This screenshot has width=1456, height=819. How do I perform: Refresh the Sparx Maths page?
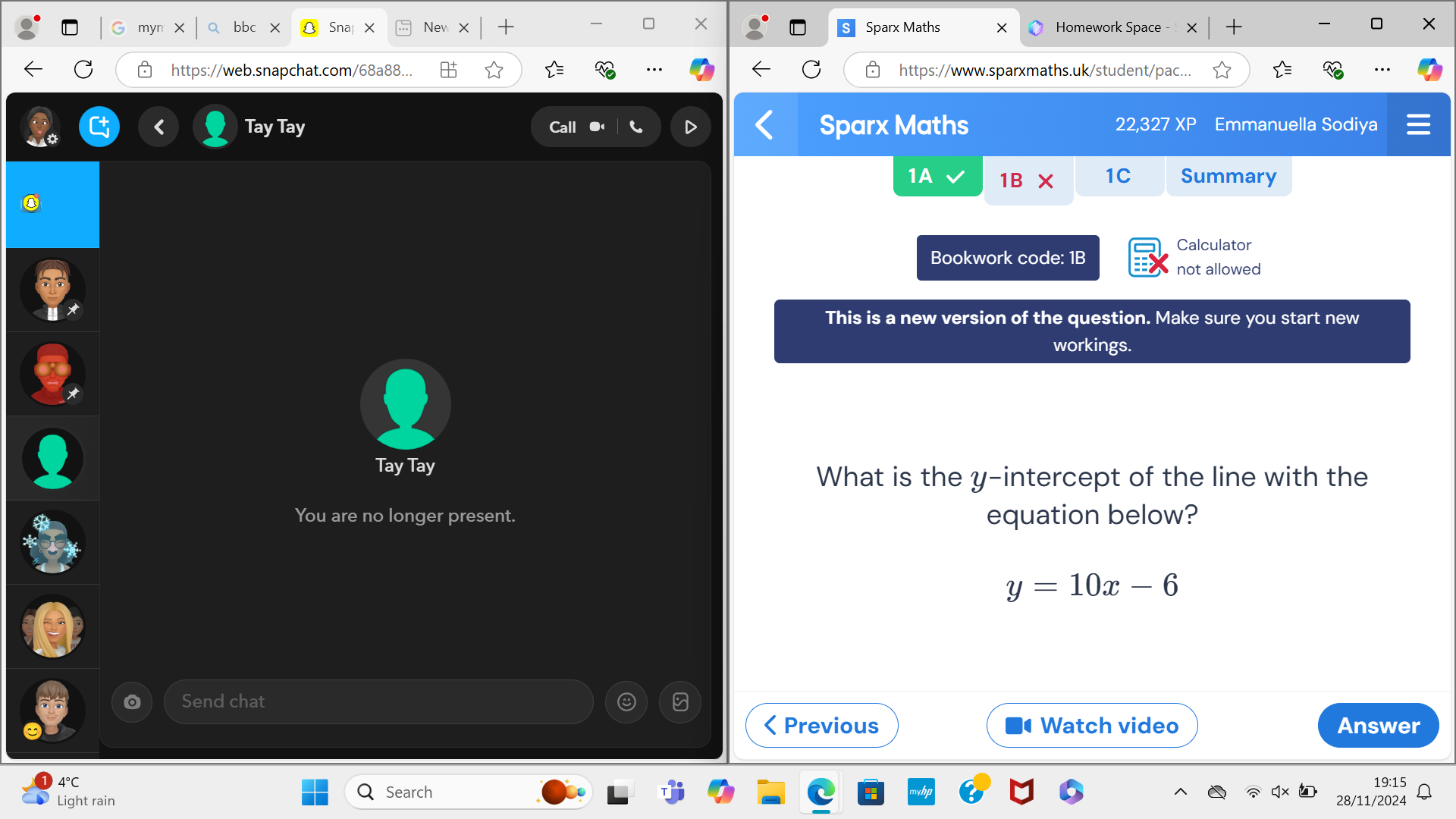tap(811, 70)
